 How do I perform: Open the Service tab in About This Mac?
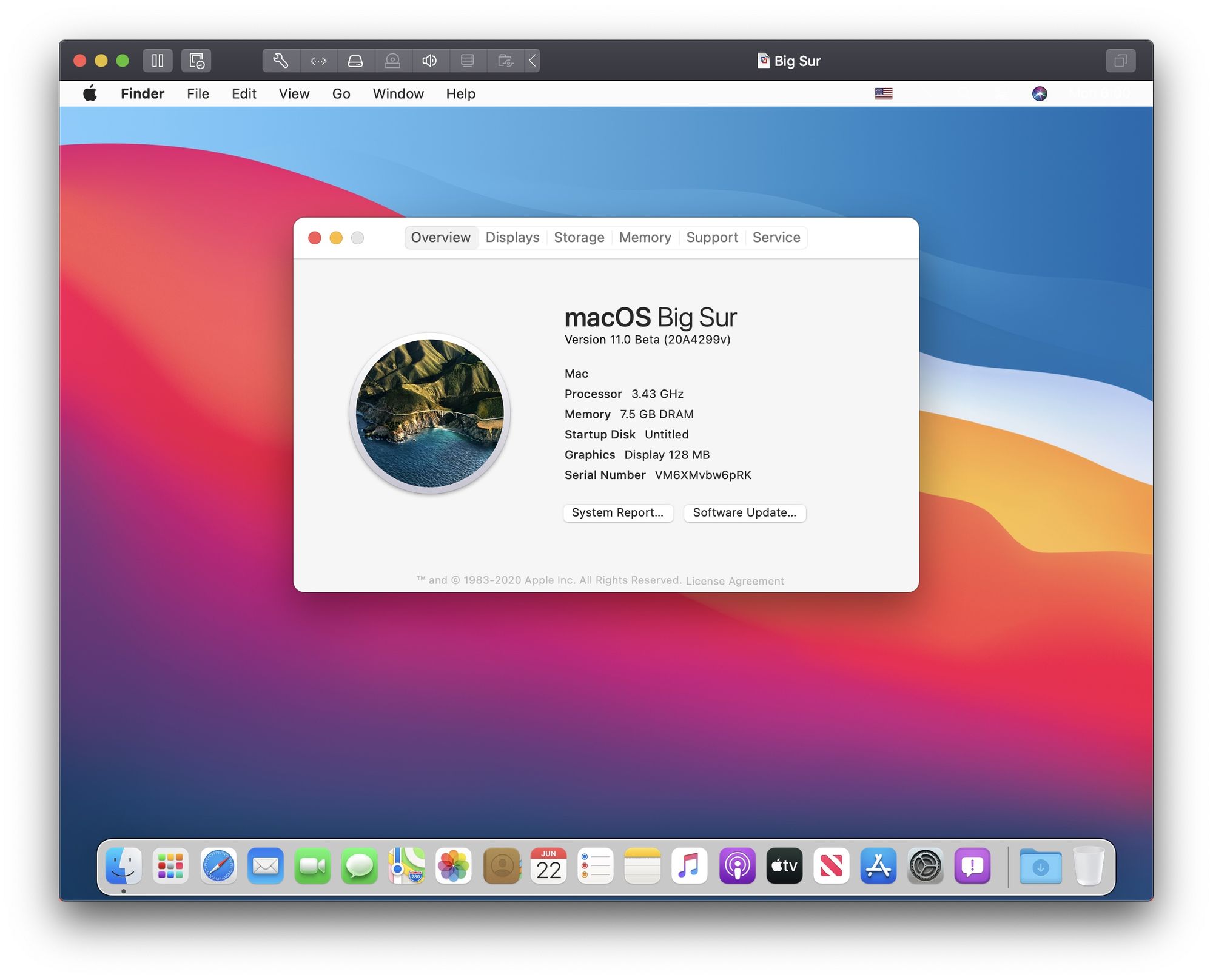coord(777,237)
